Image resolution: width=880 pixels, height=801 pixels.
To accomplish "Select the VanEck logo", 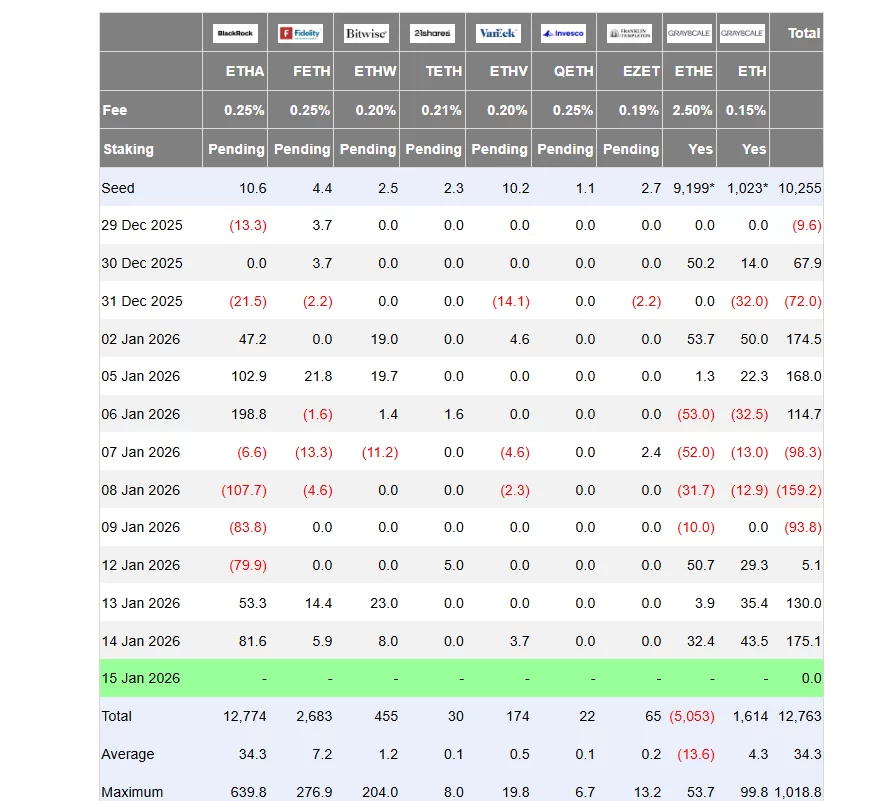I will (x=497, y=34).
